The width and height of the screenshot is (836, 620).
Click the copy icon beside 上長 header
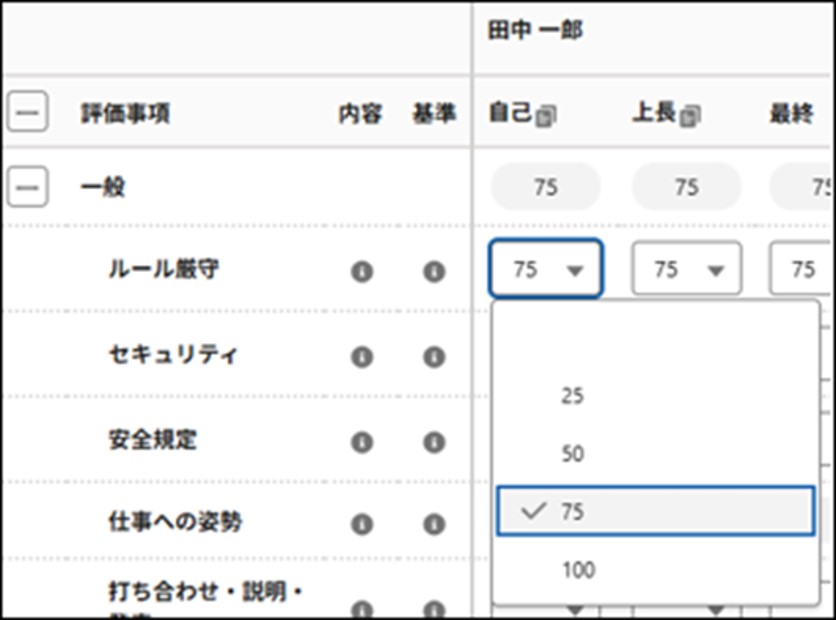690,115
